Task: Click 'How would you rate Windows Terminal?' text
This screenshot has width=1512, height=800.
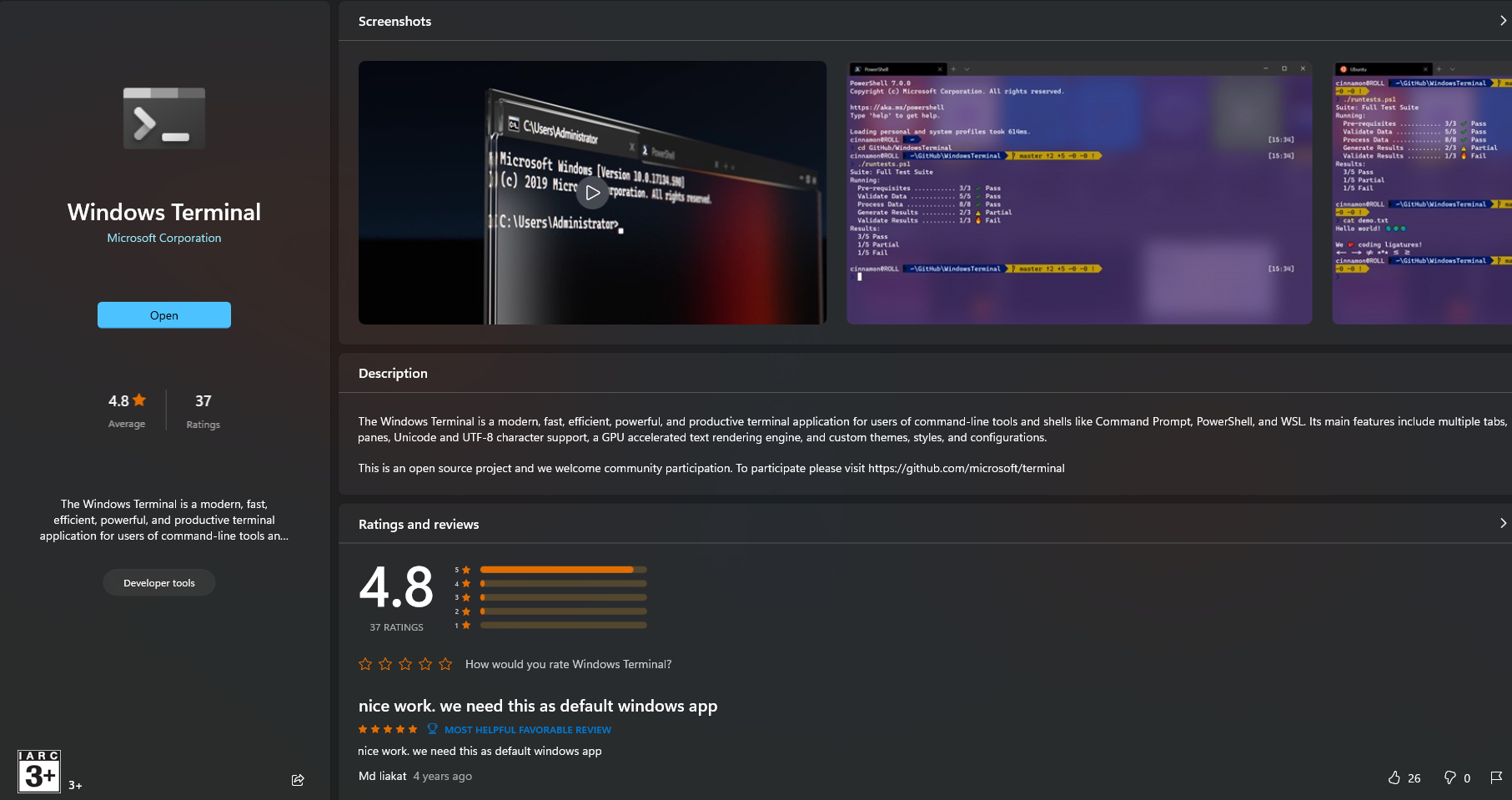Action: pos(568,664)
